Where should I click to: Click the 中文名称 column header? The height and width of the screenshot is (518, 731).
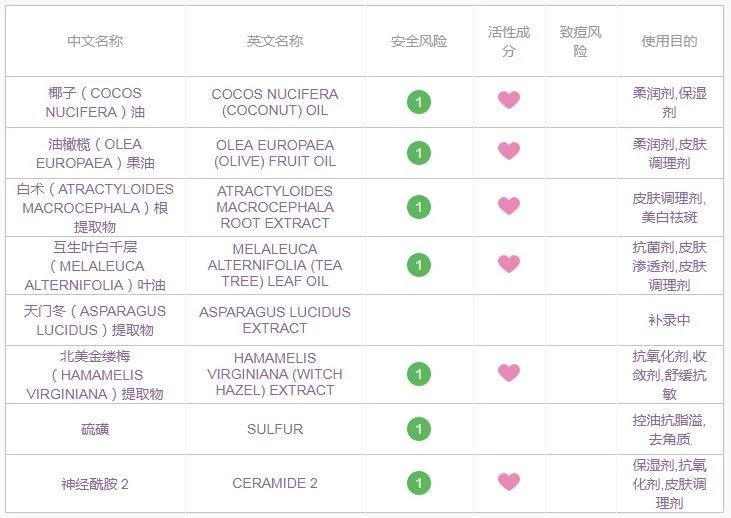pos(95,42)
